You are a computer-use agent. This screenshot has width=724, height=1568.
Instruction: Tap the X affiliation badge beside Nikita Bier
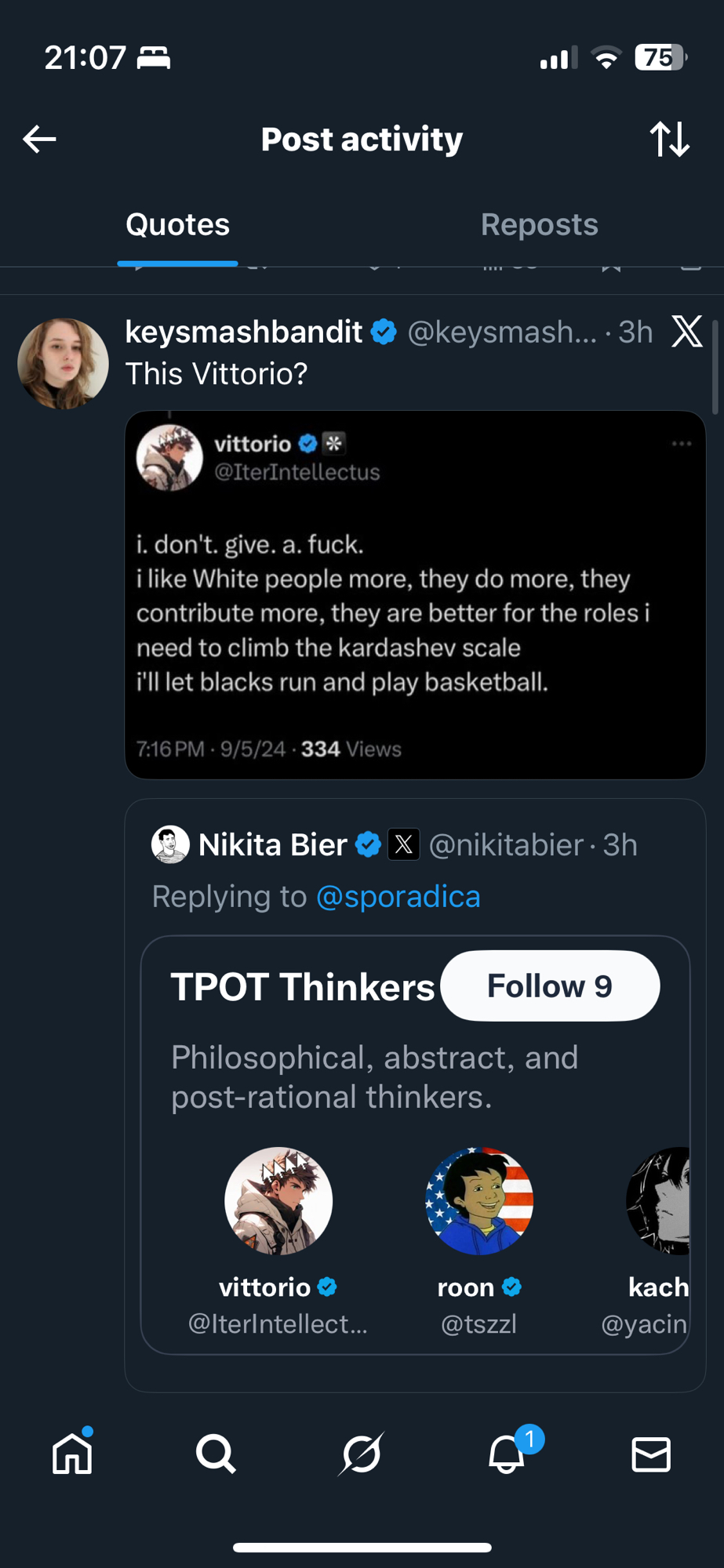[x=404, y=844]
